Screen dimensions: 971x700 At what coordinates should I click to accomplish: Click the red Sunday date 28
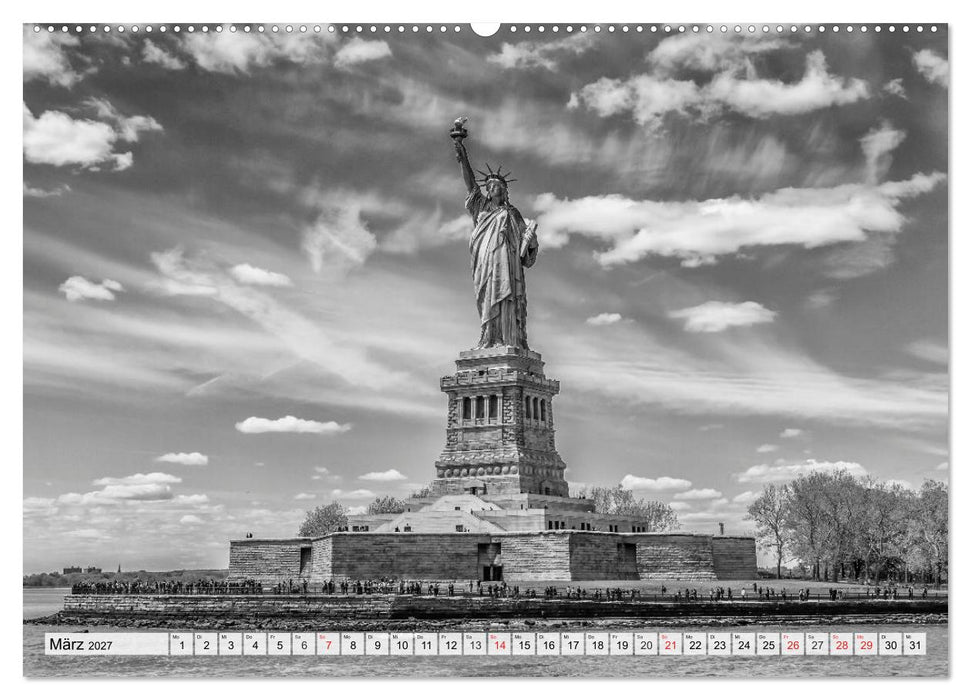pos(842,644)
